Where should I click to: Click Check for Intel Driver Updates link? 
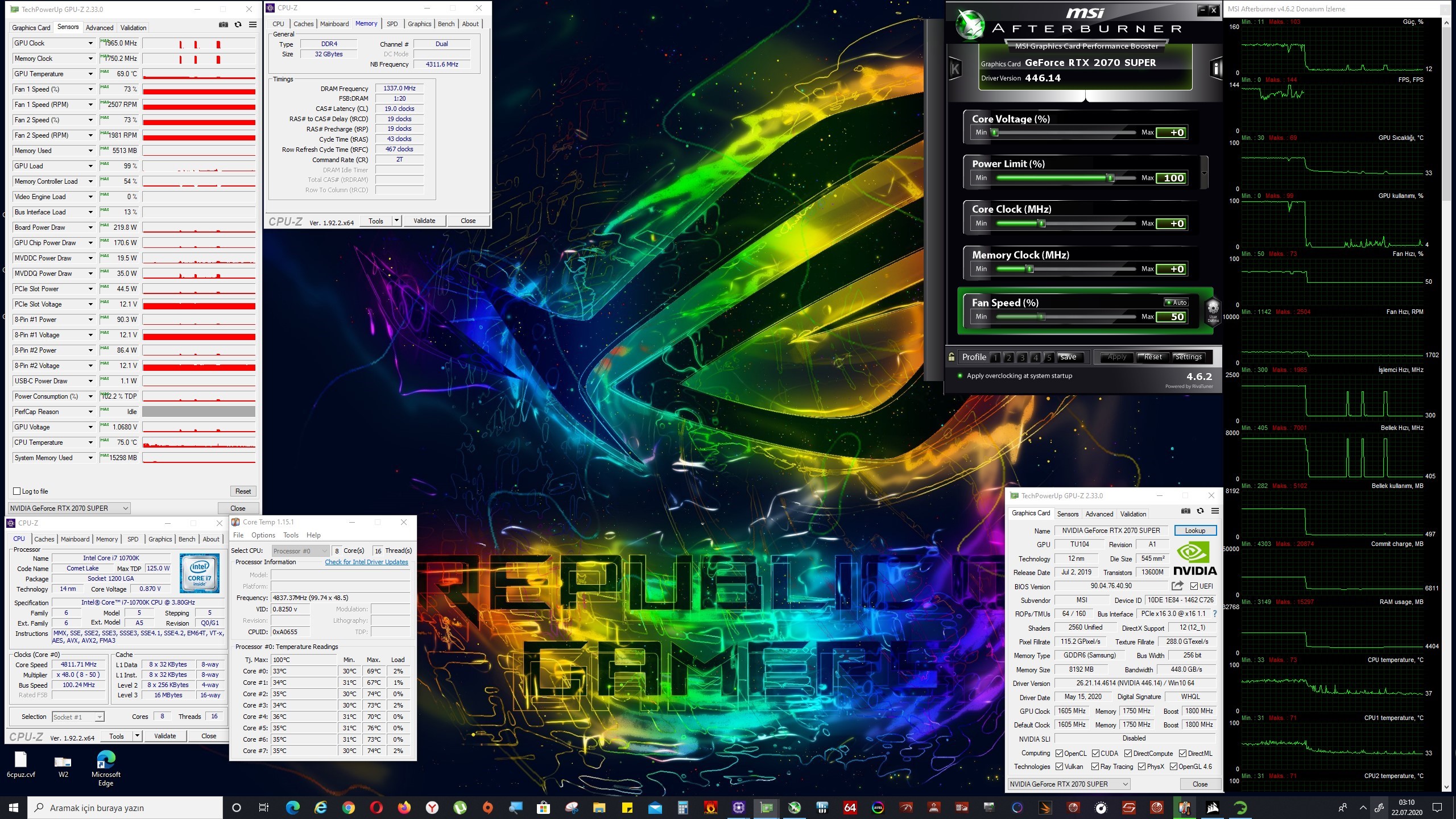pos(366,562)
